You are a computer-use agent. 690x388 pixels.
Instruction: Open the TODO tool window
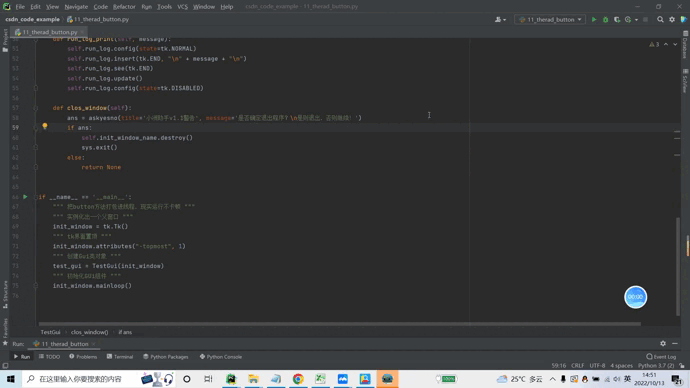(49, 357)
